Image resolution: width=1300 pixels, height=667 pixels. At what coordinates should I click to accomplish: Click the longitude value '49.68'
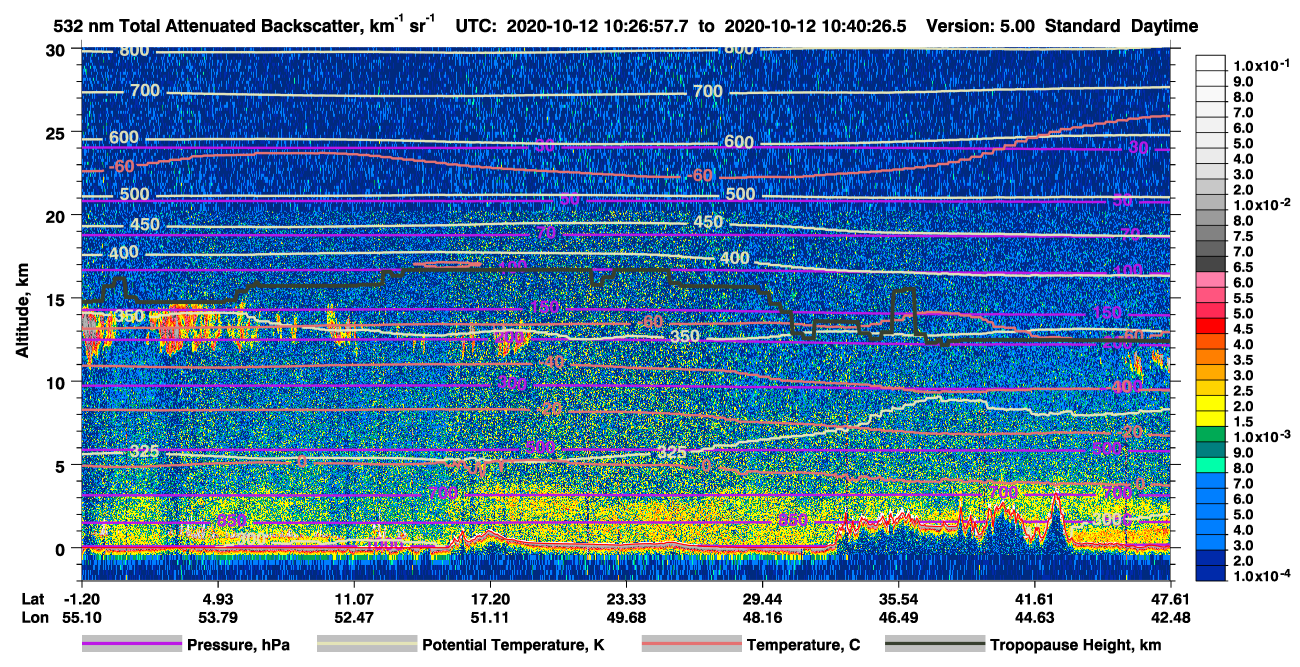pyautogui.click(x=626, y=618)
